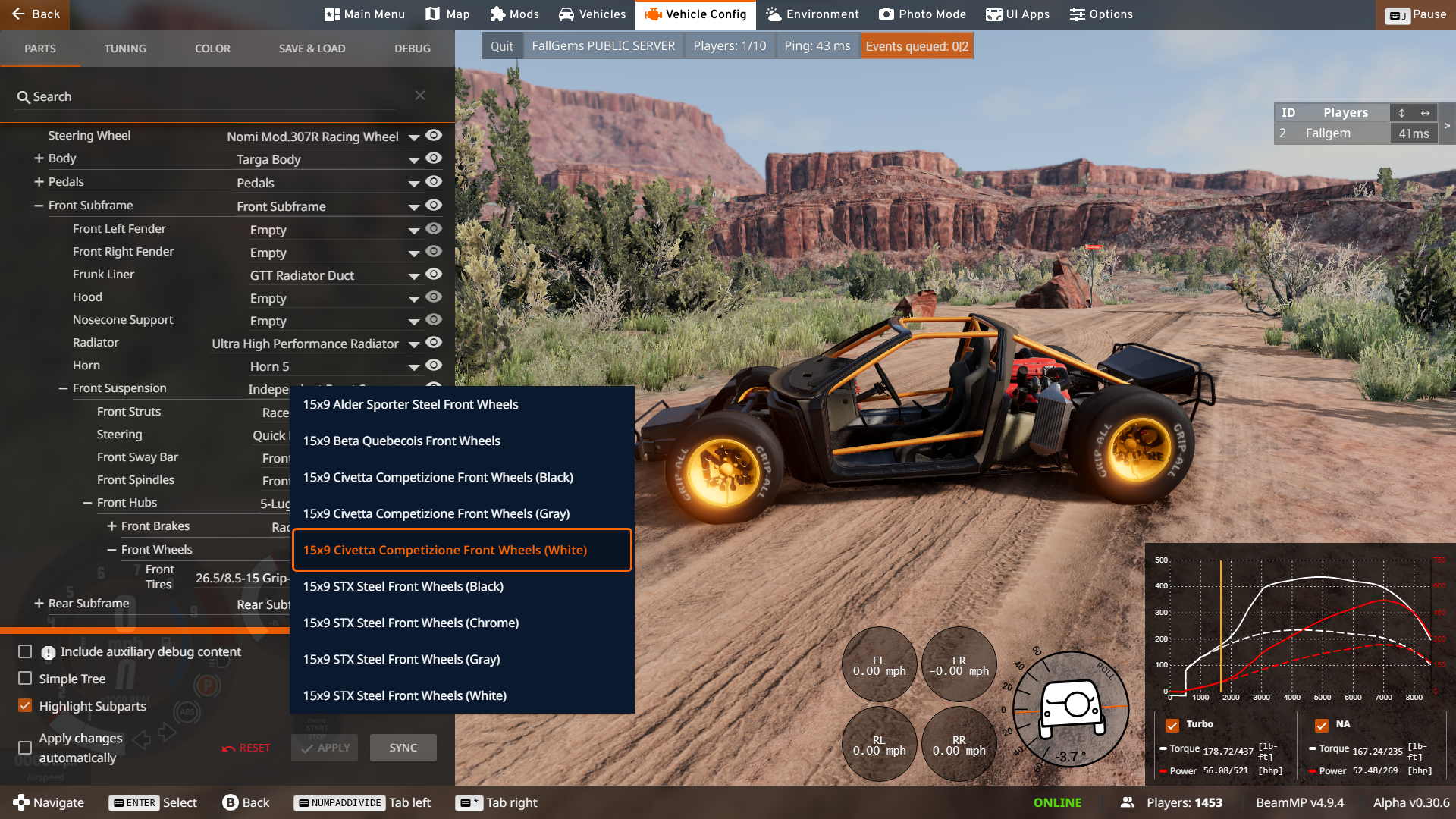Open the Vehicles car icon
Screen dimensions: 1456x819
tap(566, 14)
